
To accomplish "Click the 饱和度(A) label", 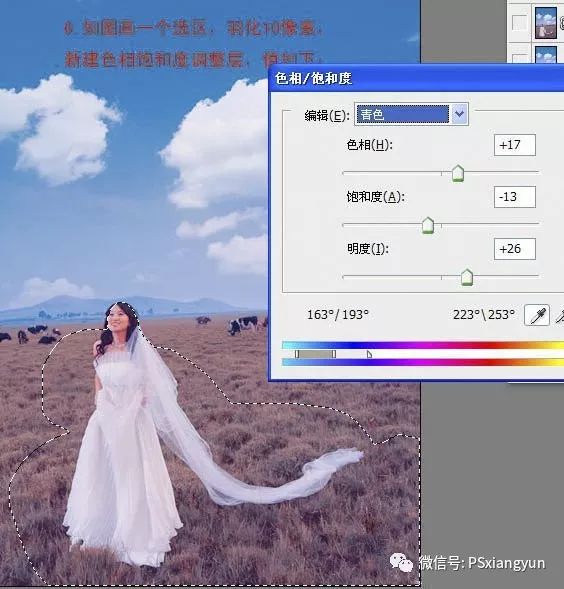I will (x=375, y=197).
